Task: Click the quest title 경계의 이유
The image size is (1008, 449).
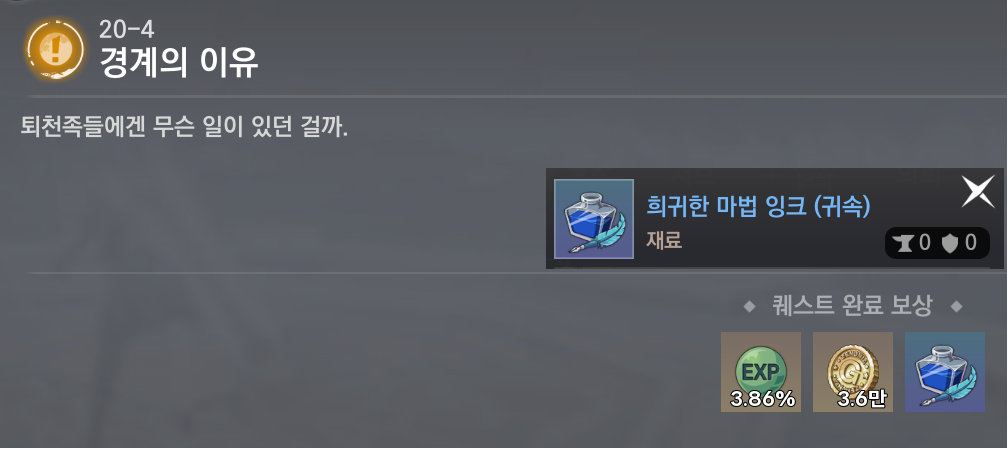Action: 179,62
